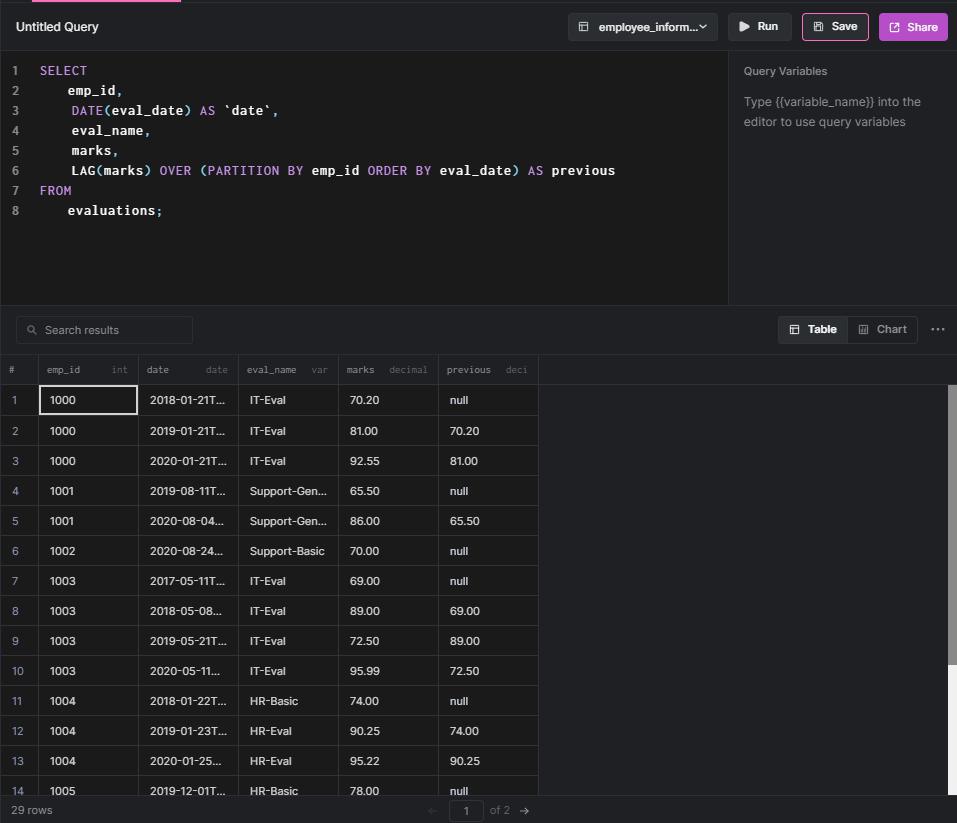Image resolution: width=957 pixels, height=823 pixels.
Task: Switch to Table view
Action: tap(812, 330)
